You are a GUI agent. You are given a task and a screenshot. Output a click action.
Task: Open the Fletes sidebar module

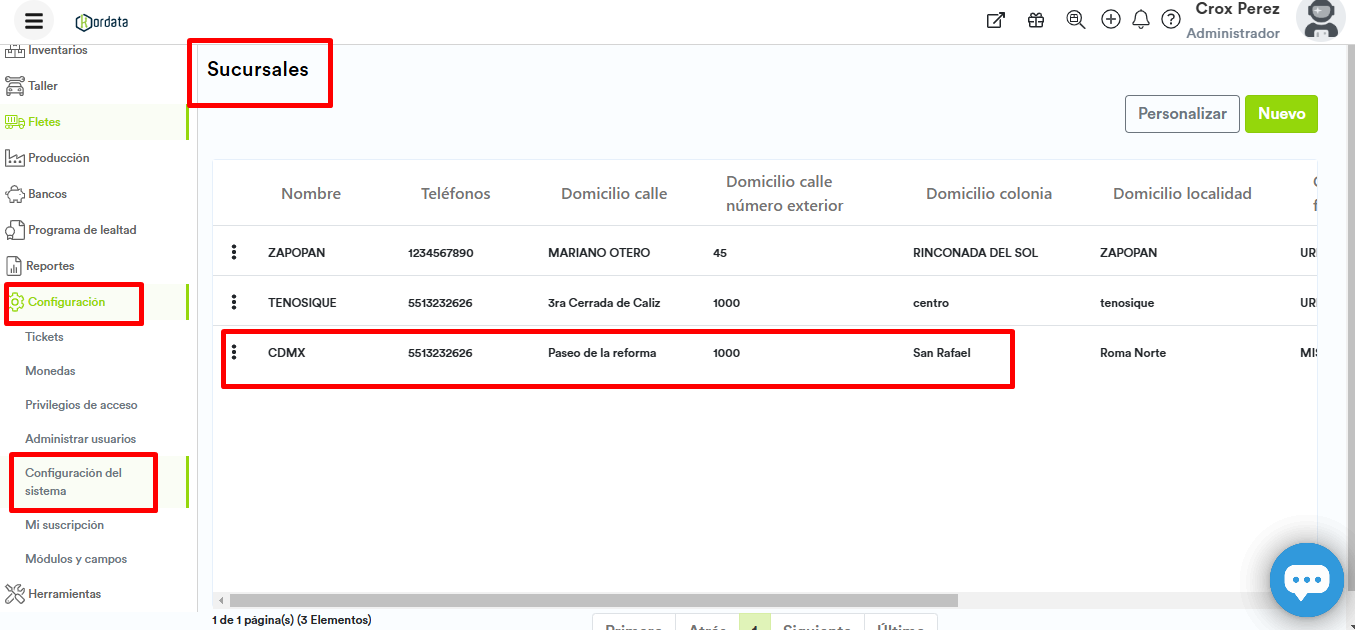[44, 122]
